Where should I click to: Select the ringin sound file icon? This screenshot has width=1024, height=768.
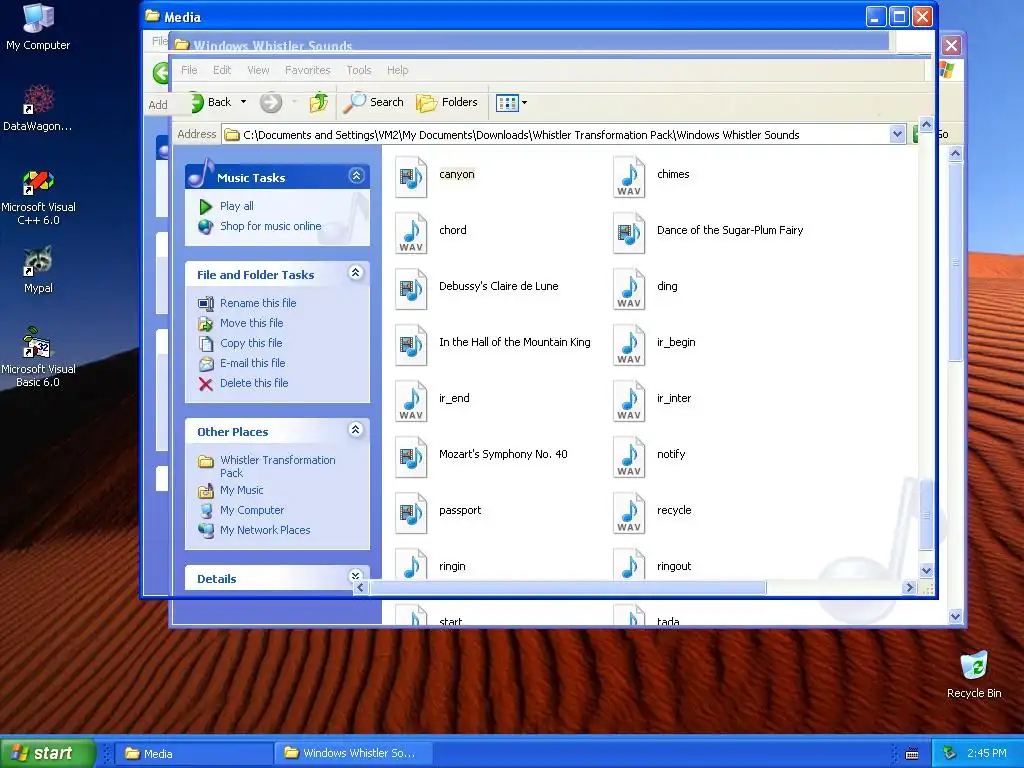click(x=411, y=564)
